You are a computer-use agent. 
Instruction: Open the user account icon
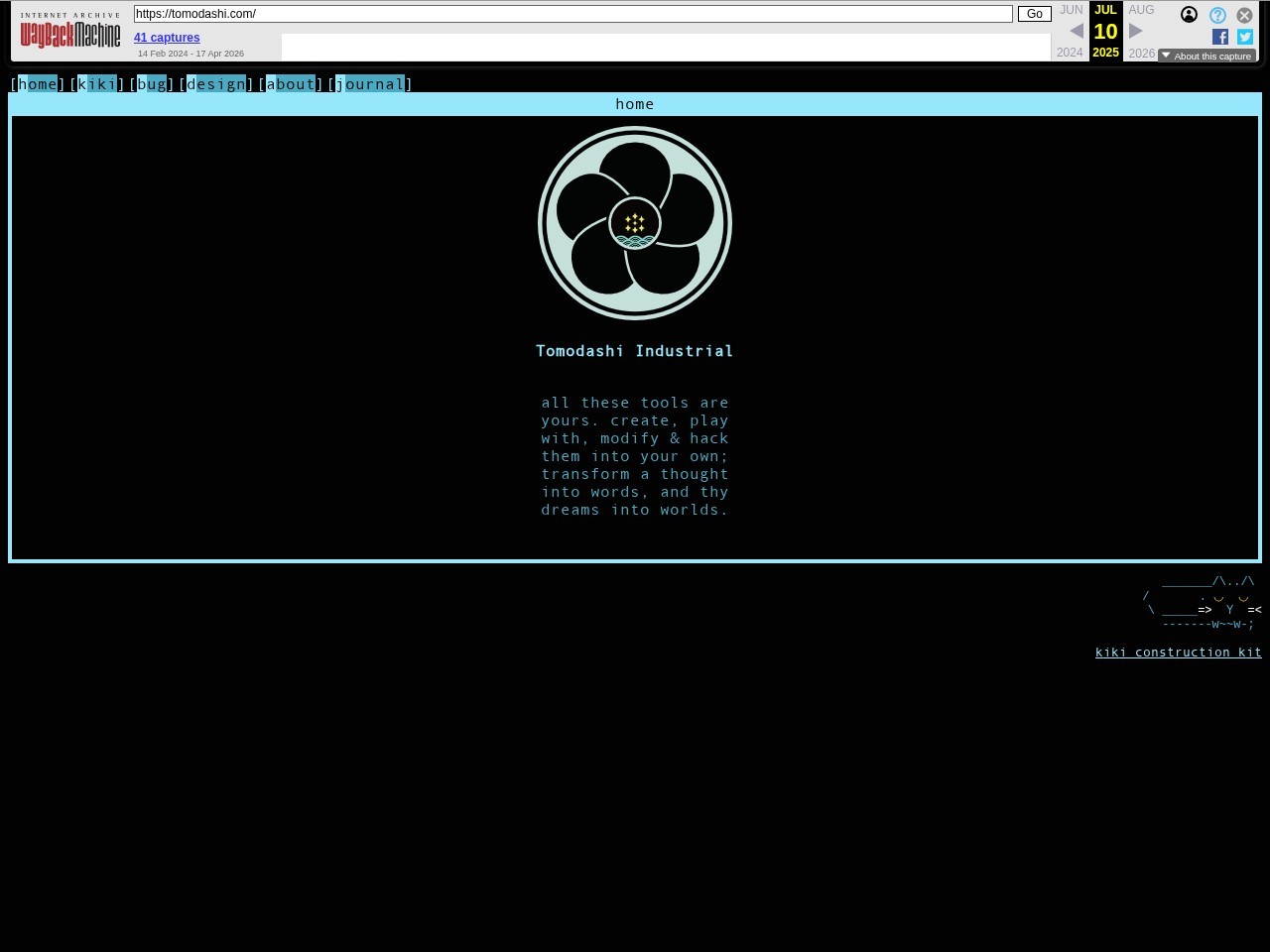[x=1189, y=15]
